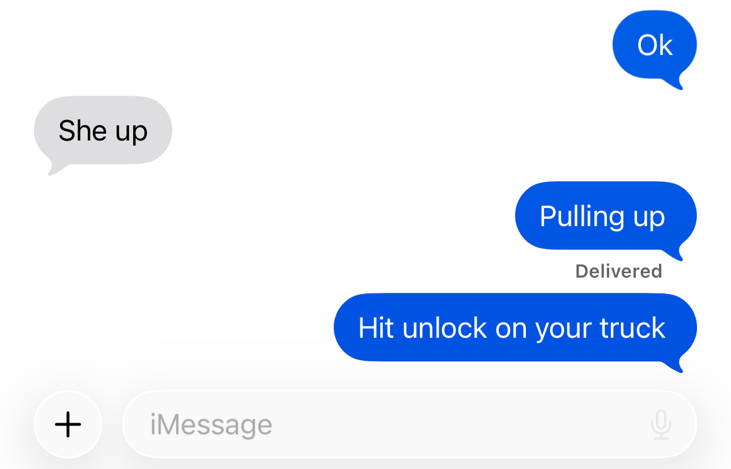
Task: Open the plus attachments menu
Action: tap(68, 424)
